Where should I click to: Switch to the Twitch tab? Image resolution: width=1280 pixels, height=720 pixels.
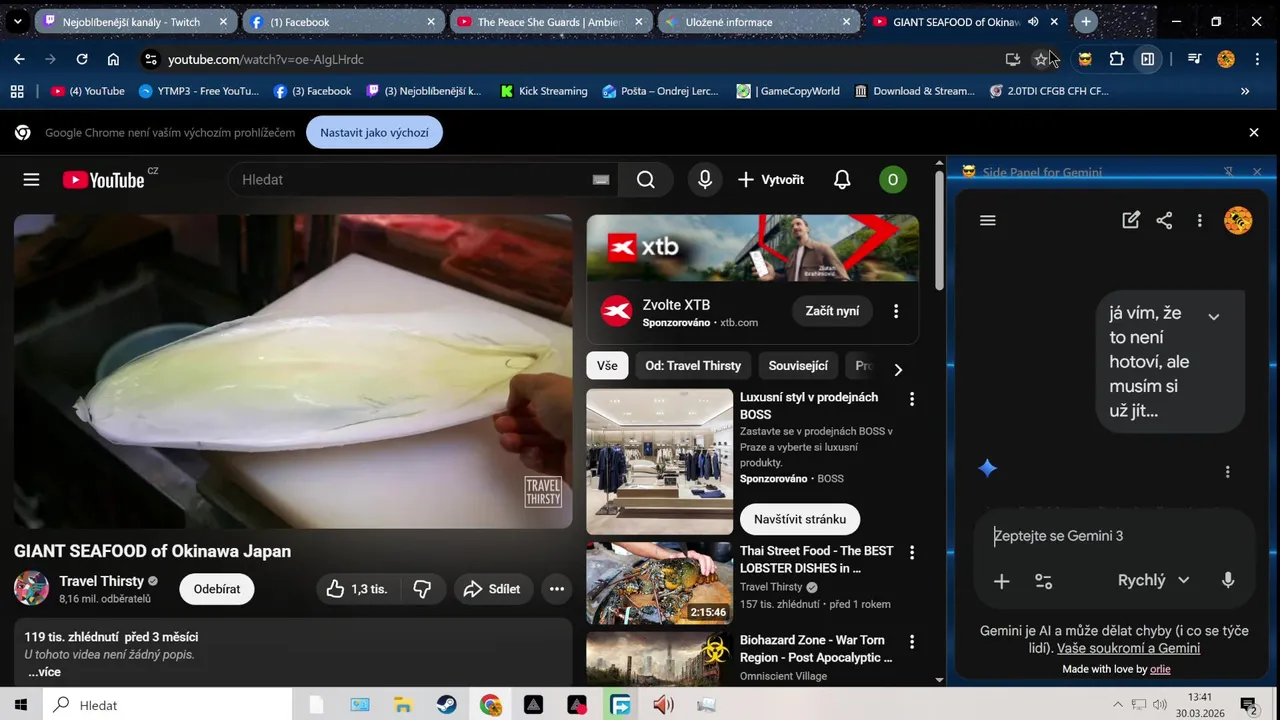click(136, 21)
